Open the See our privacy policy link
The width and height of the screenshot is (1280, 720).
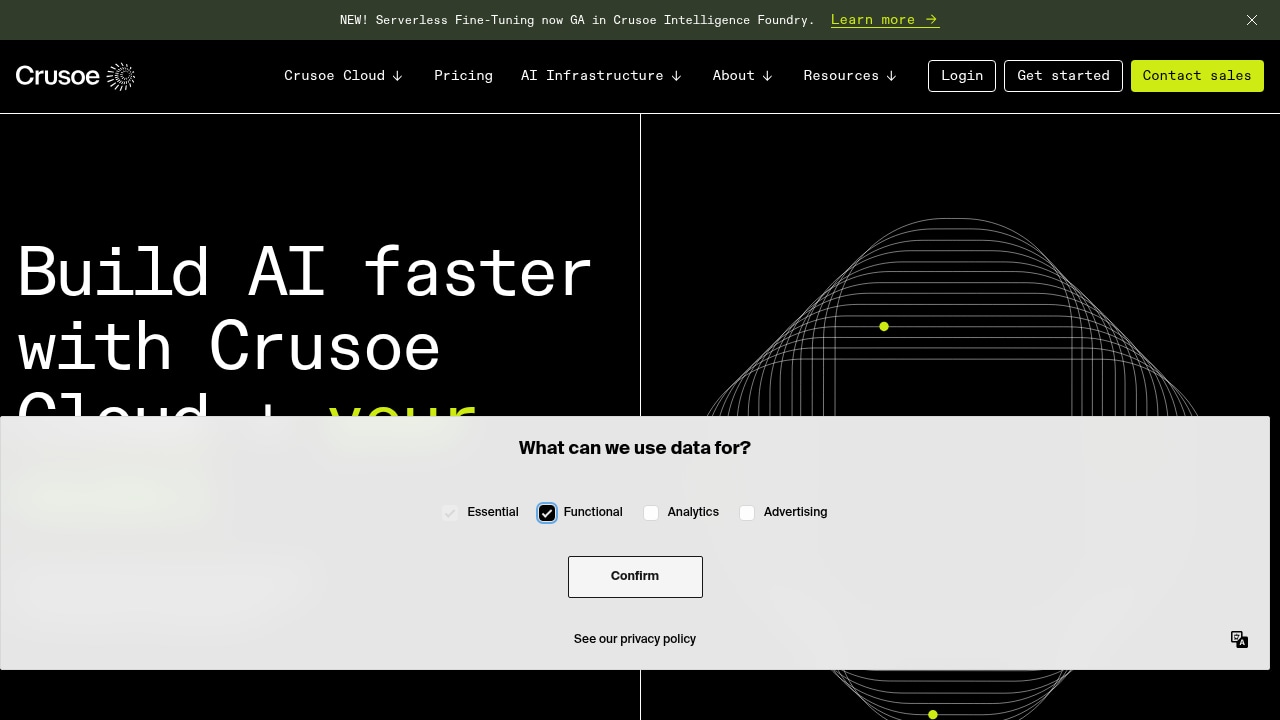point(635,639)
